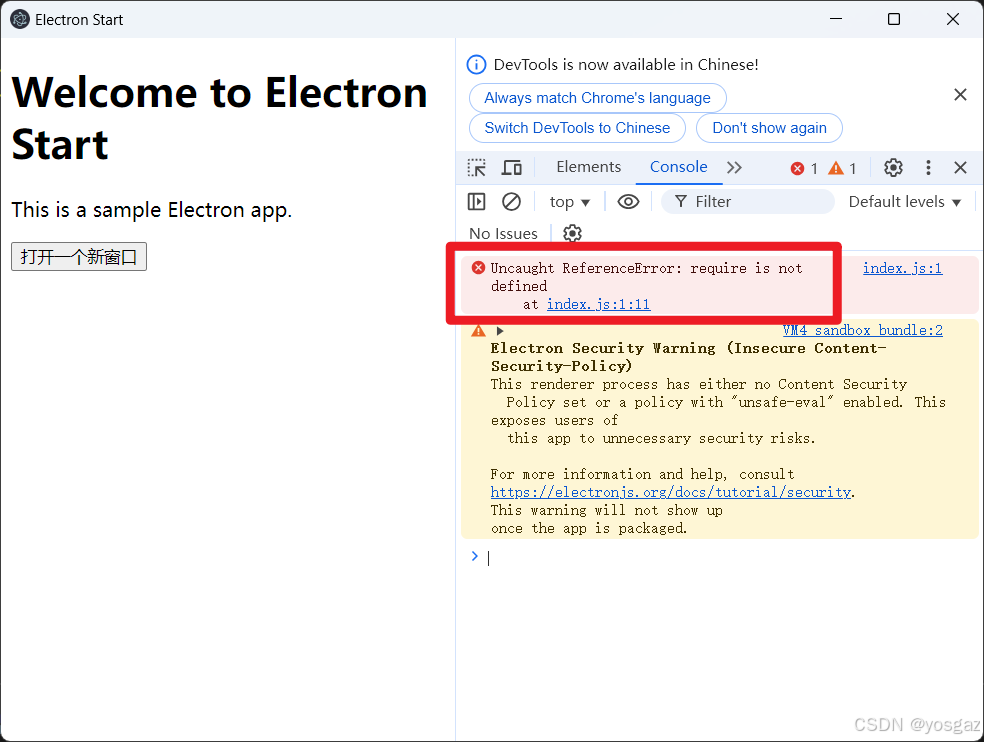Viewport: 984px width, 742px height.
Task: Open the customize DevTools three-dot menu
Action: (x=928, y=167)
